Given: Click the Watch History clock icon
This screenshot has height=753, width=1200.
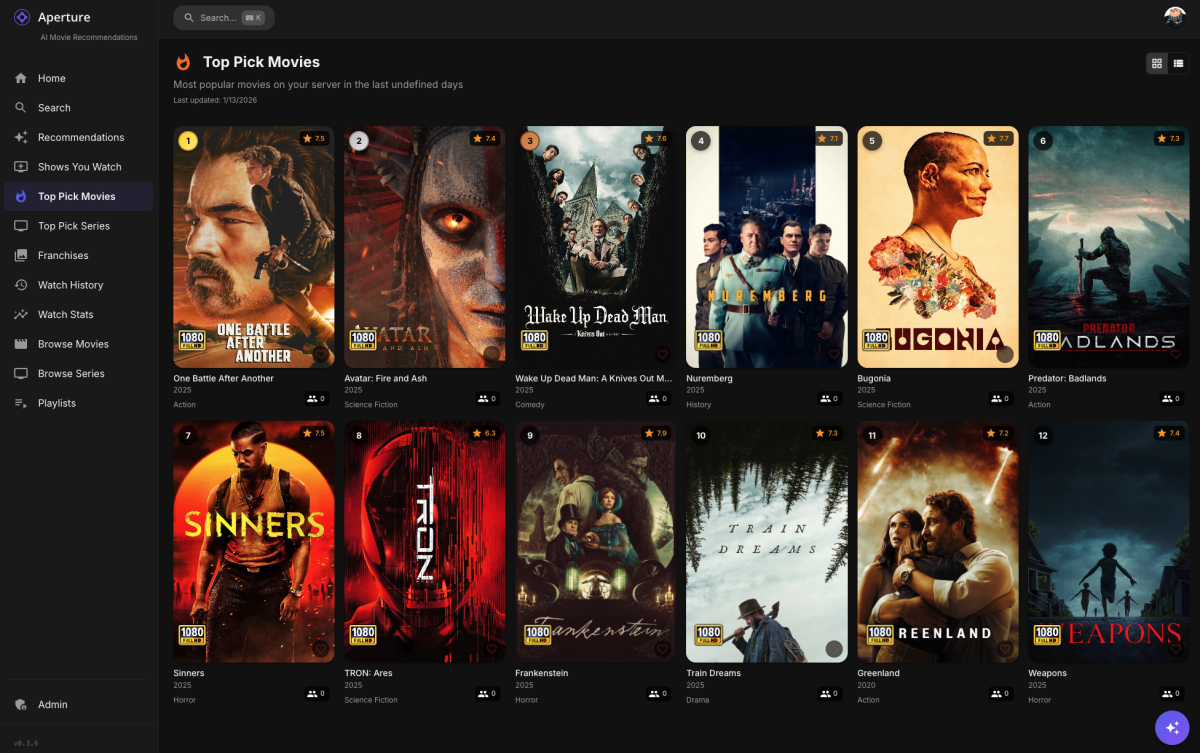Looking at the screenshot, I should tap(21, 285).
